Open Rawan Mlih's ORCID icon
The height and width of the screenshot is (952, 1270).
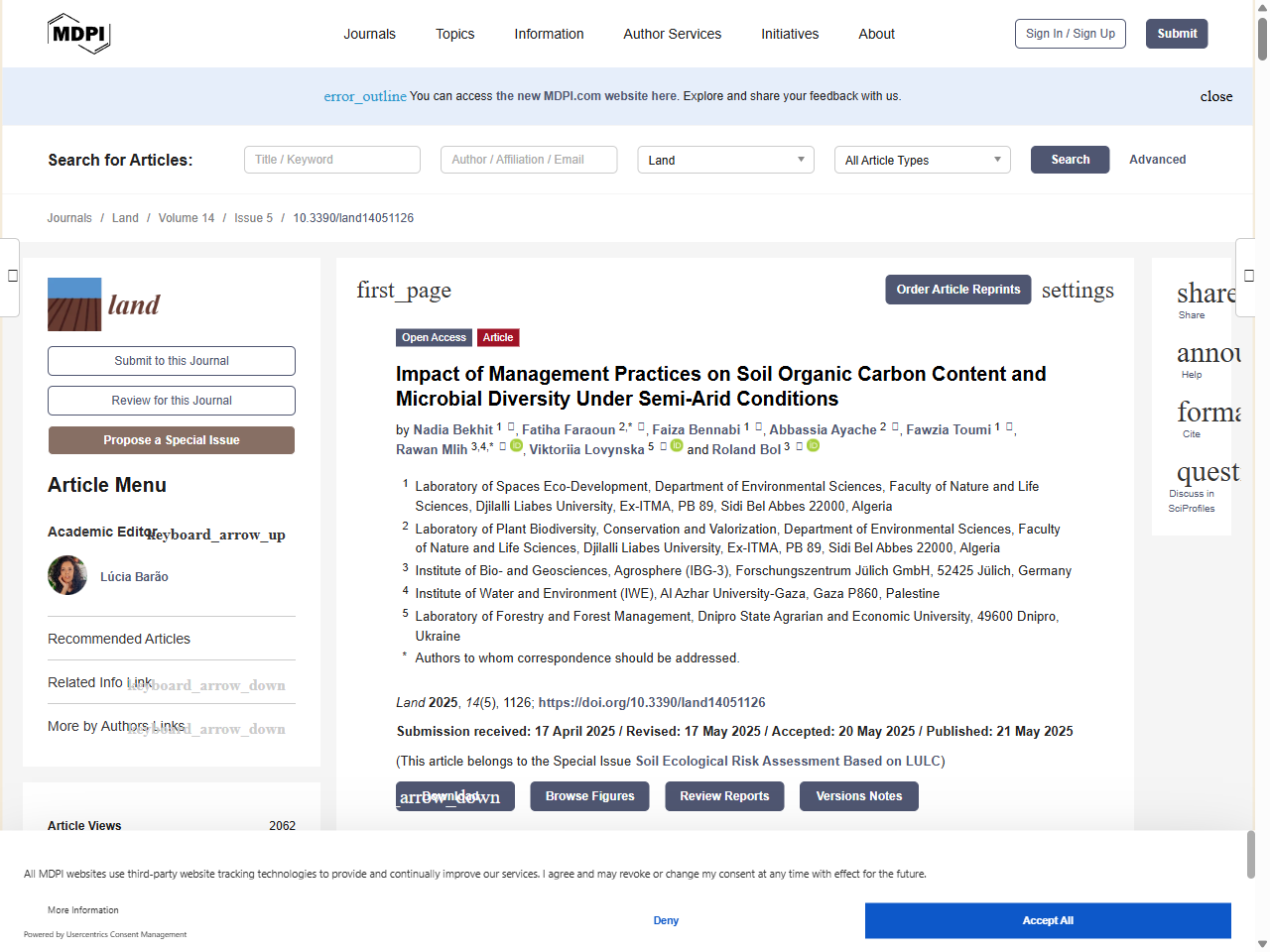pos(515,445)
